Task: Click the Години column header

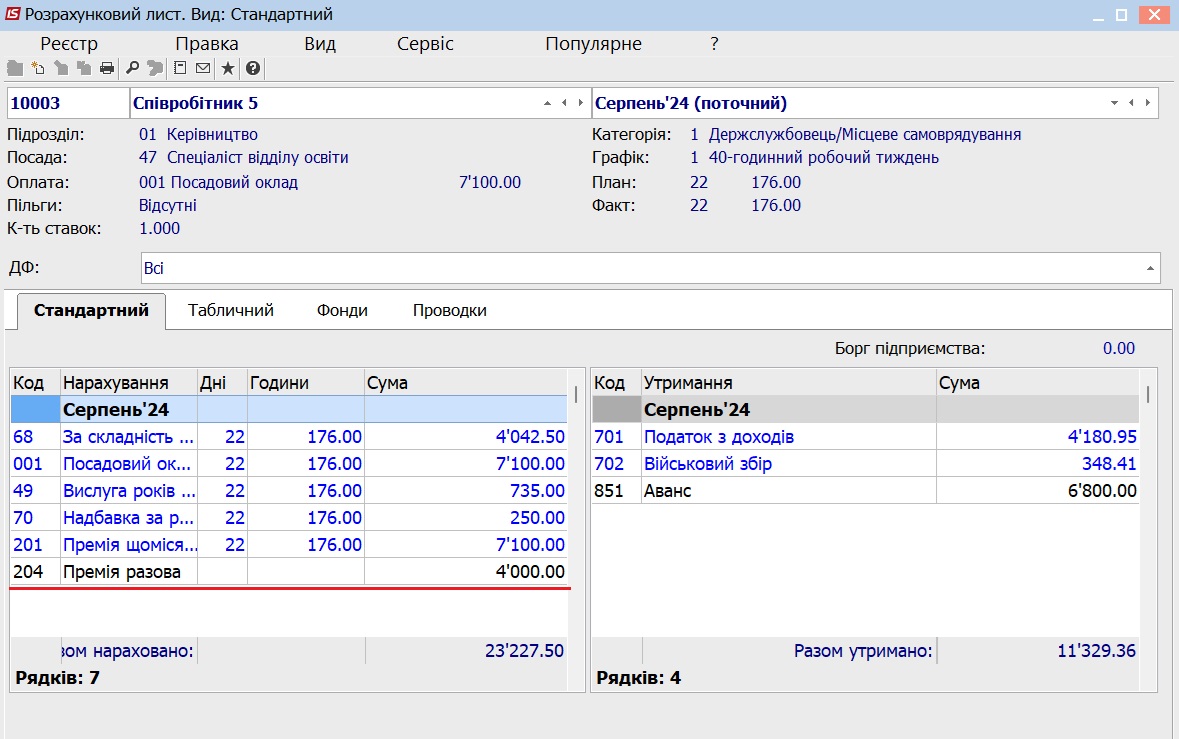Action: point(306,383)
